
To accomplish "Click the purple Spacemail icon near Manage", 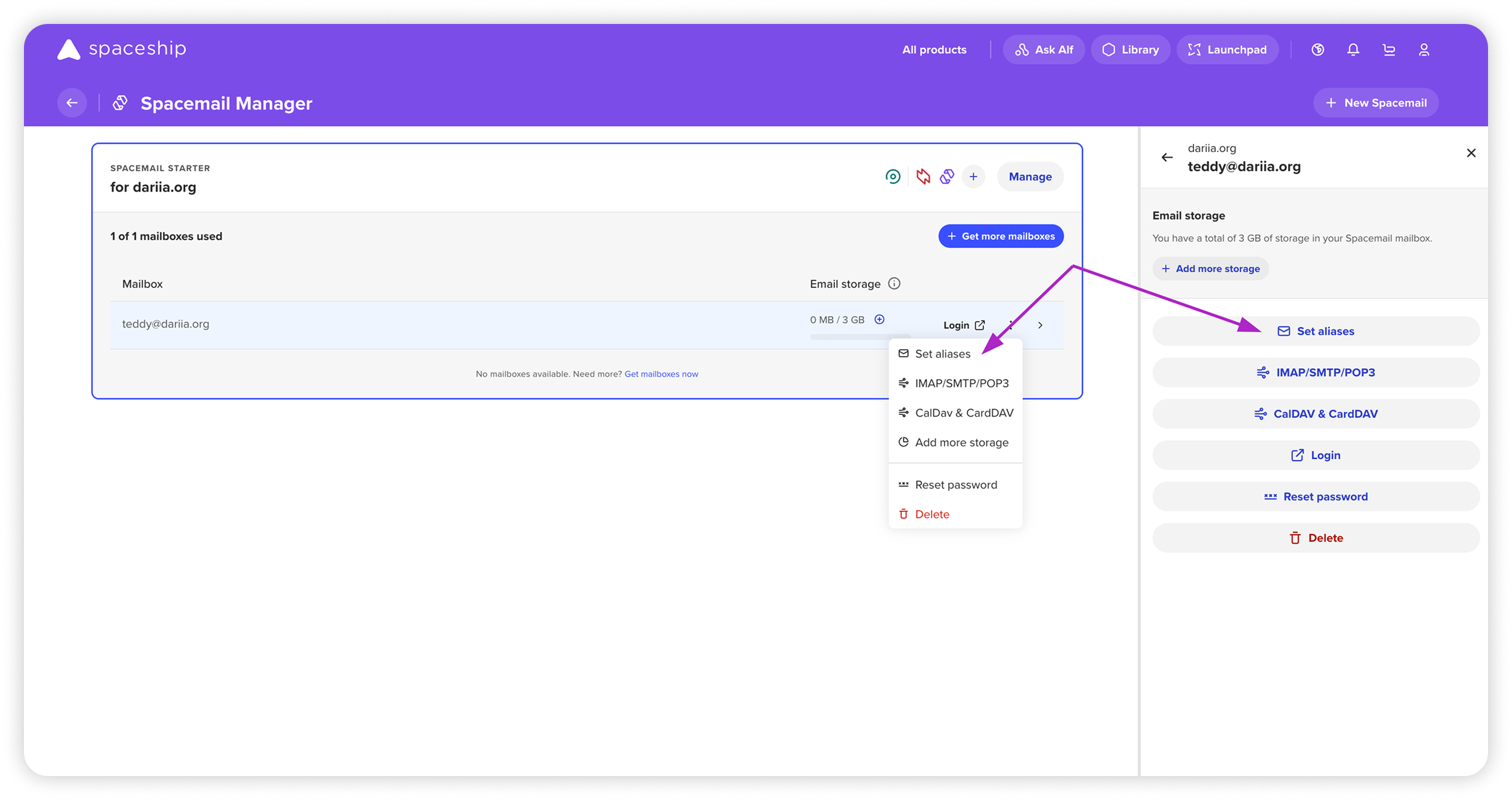I will (947, 177).
